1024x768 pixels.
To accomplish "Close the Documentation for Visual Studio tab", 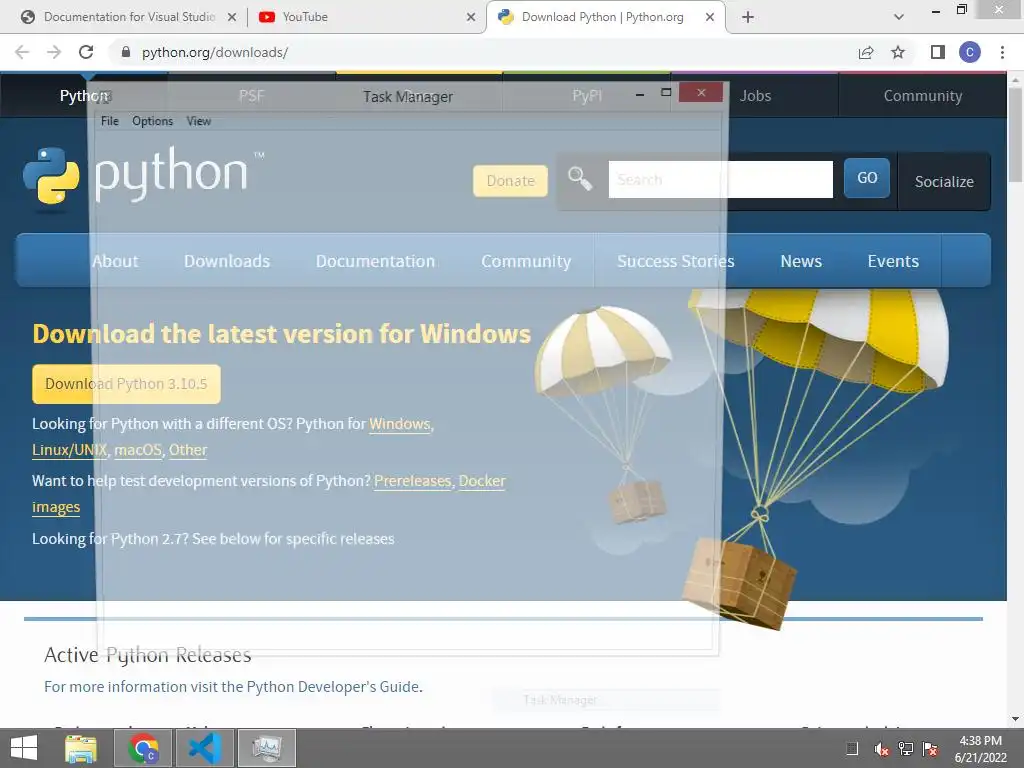I will (x=232, y=18).
